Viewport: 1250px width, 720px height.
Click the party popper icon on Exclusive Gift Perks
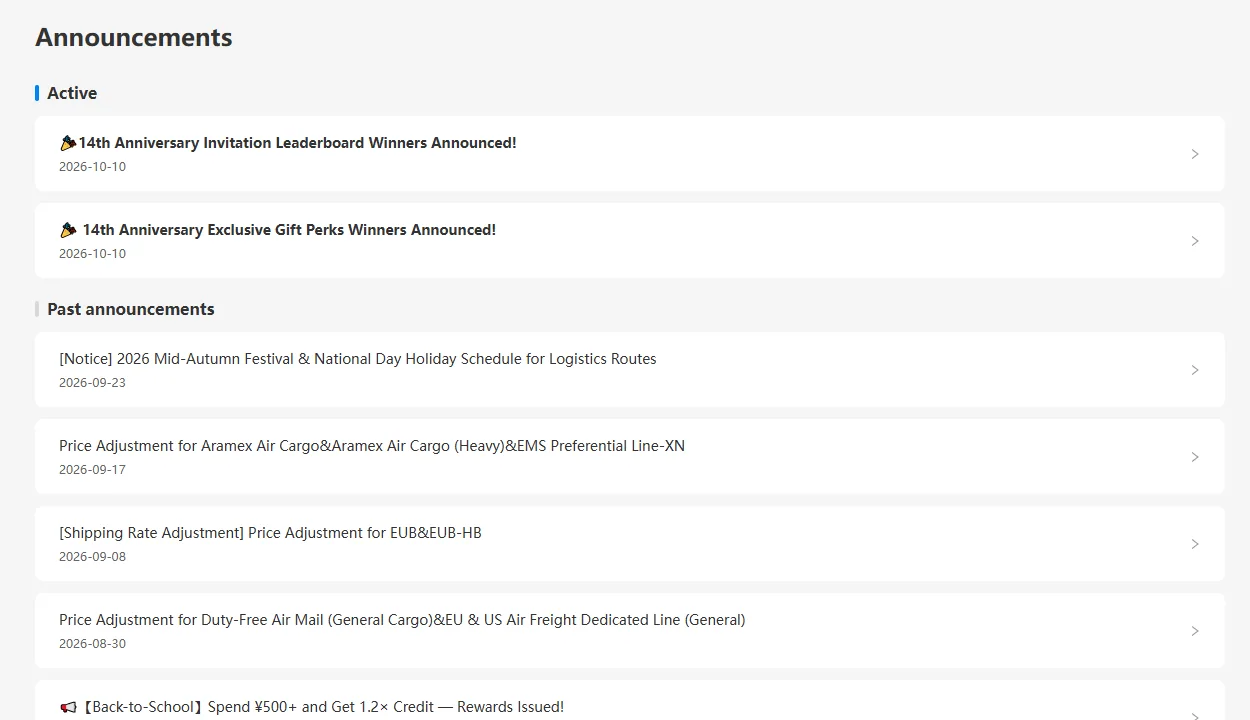(68, 230)
